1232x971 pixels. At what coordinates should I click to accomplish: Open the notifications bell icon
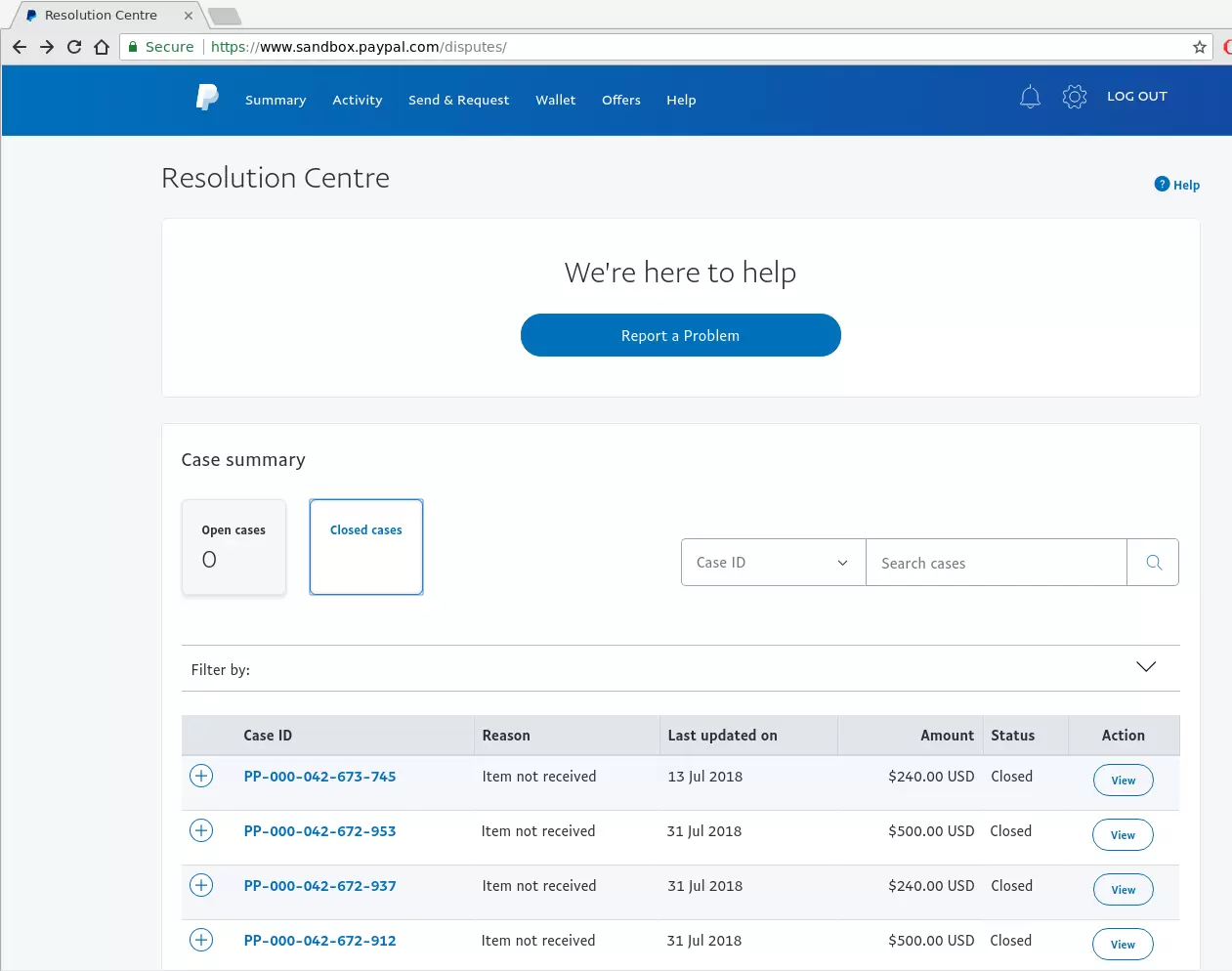(1029, 97)
